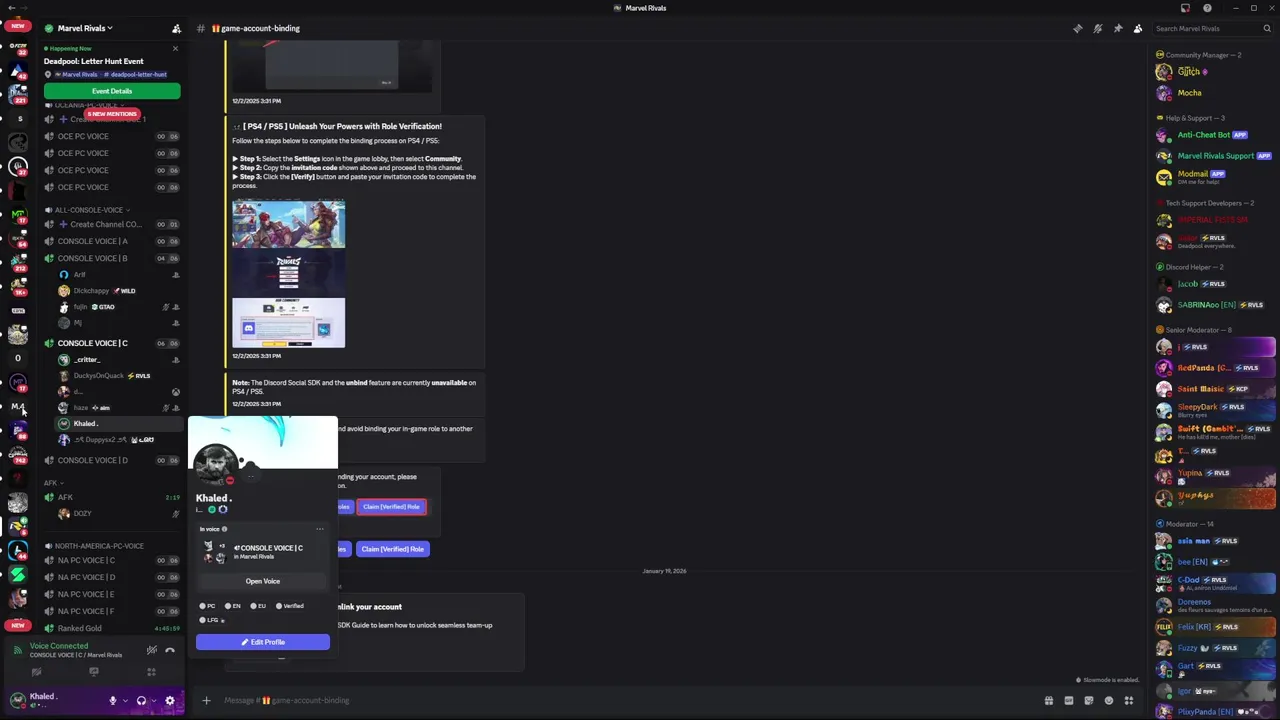
Task: Open the message attachment plus icon
Action: pos(206,700)
